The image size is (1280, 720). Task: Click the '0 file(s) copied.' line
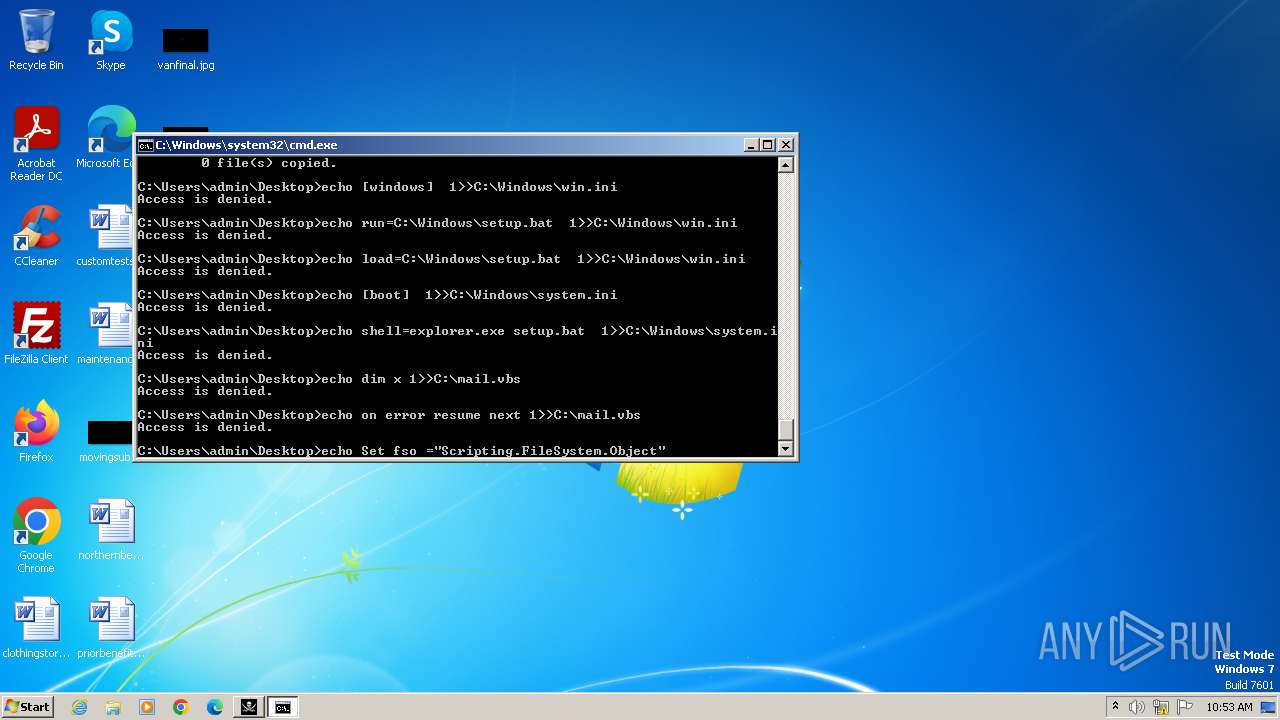point(269,163)
